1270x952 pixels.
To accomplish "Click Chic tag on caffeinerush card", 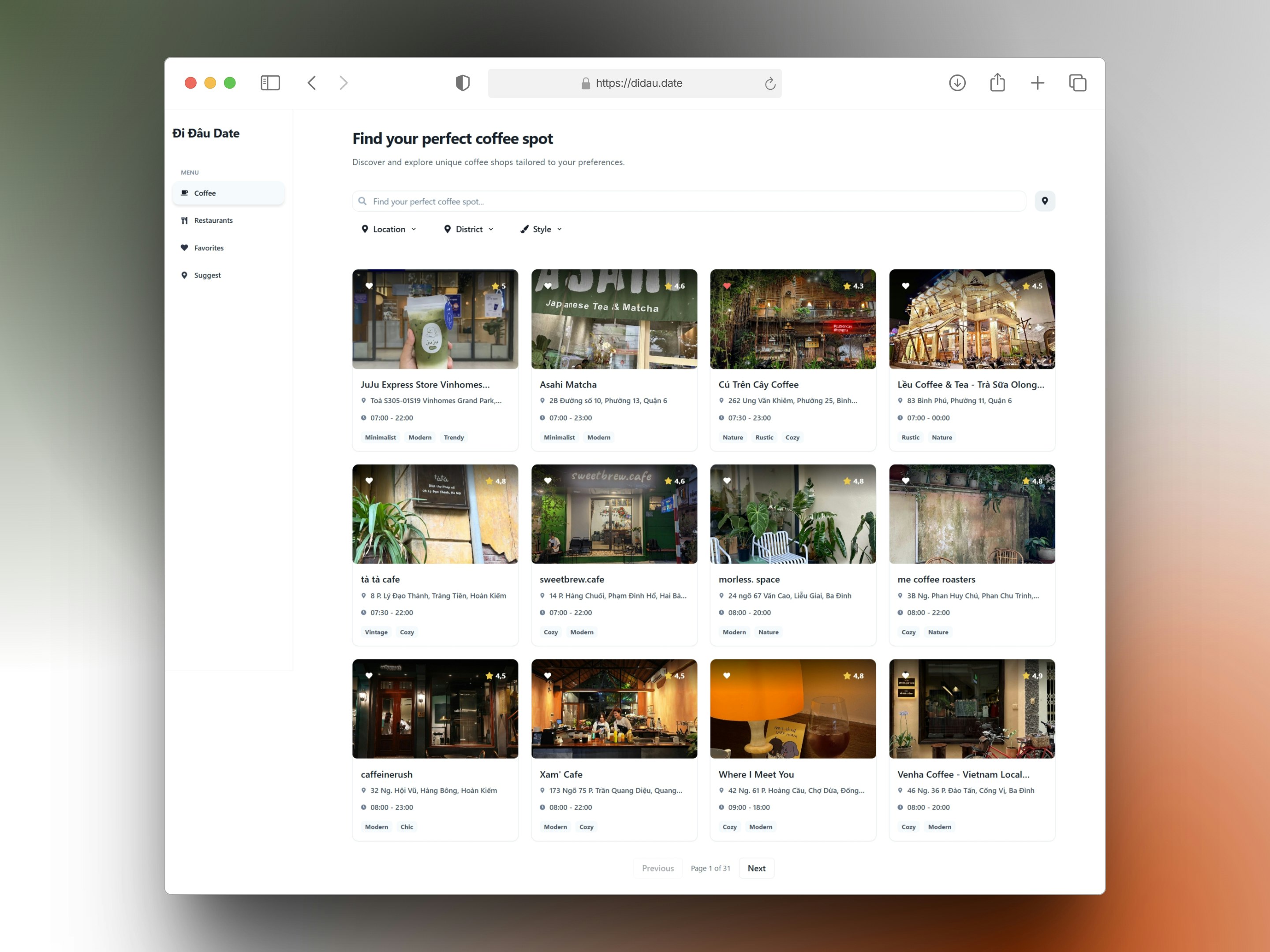I will 407,827.
